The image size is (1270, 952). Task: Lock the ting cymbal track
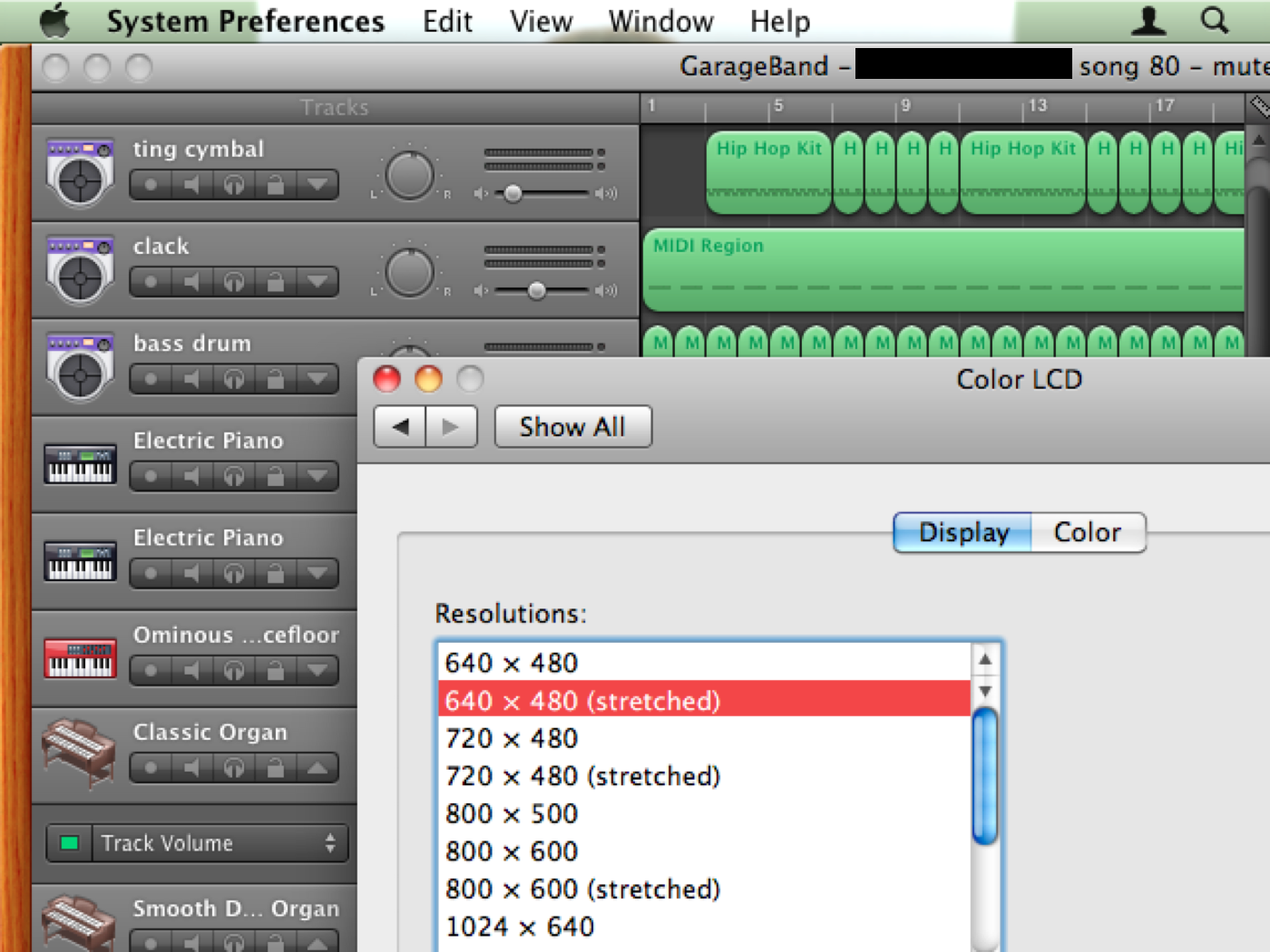[276, 185]
